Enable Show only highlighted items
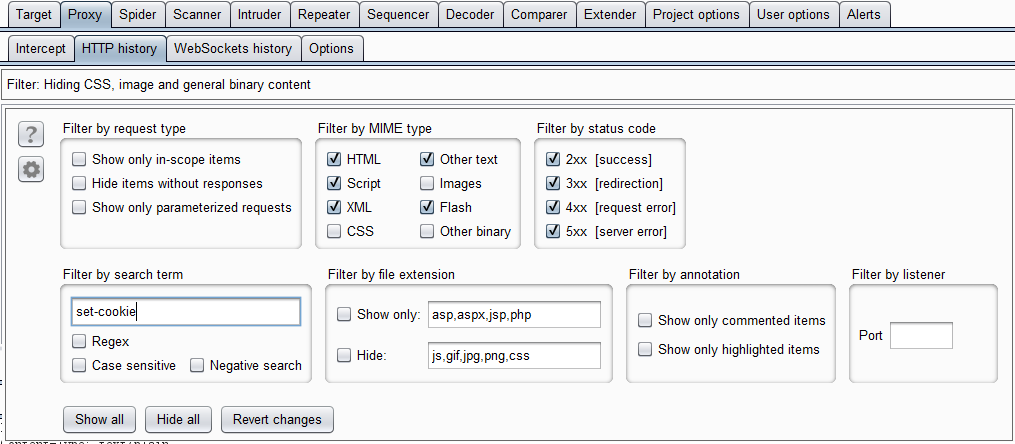1015x444 pixels. pyautogui.click(x=645, y=349)
